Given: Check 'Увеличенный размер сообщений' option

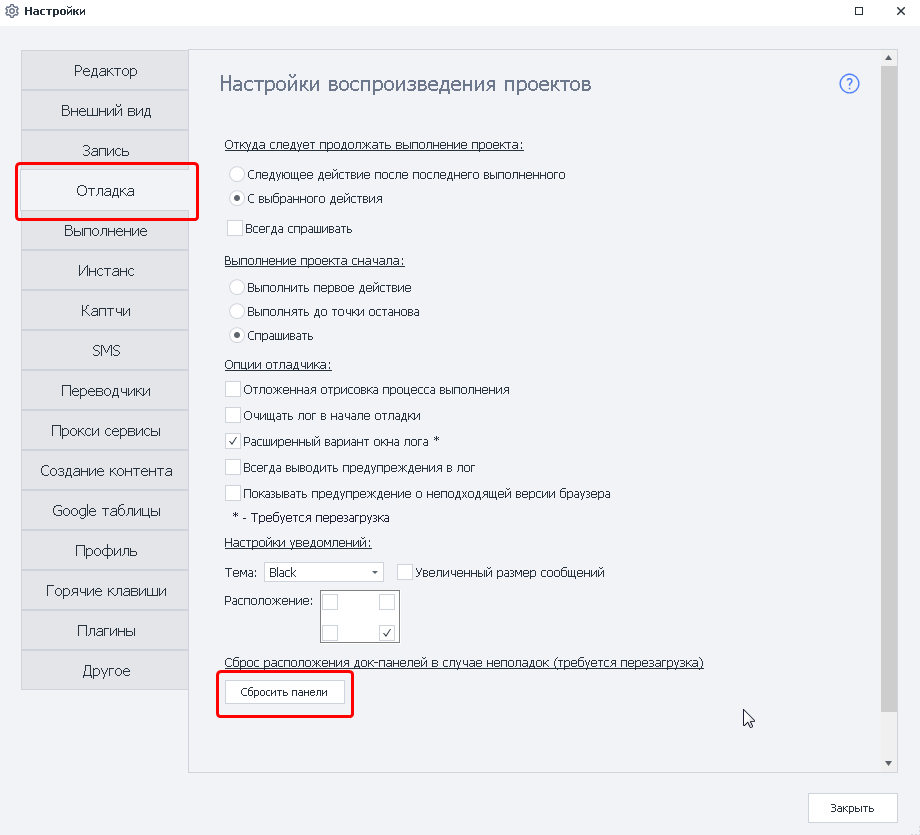Looking at the screenshot, I should 405,572.
